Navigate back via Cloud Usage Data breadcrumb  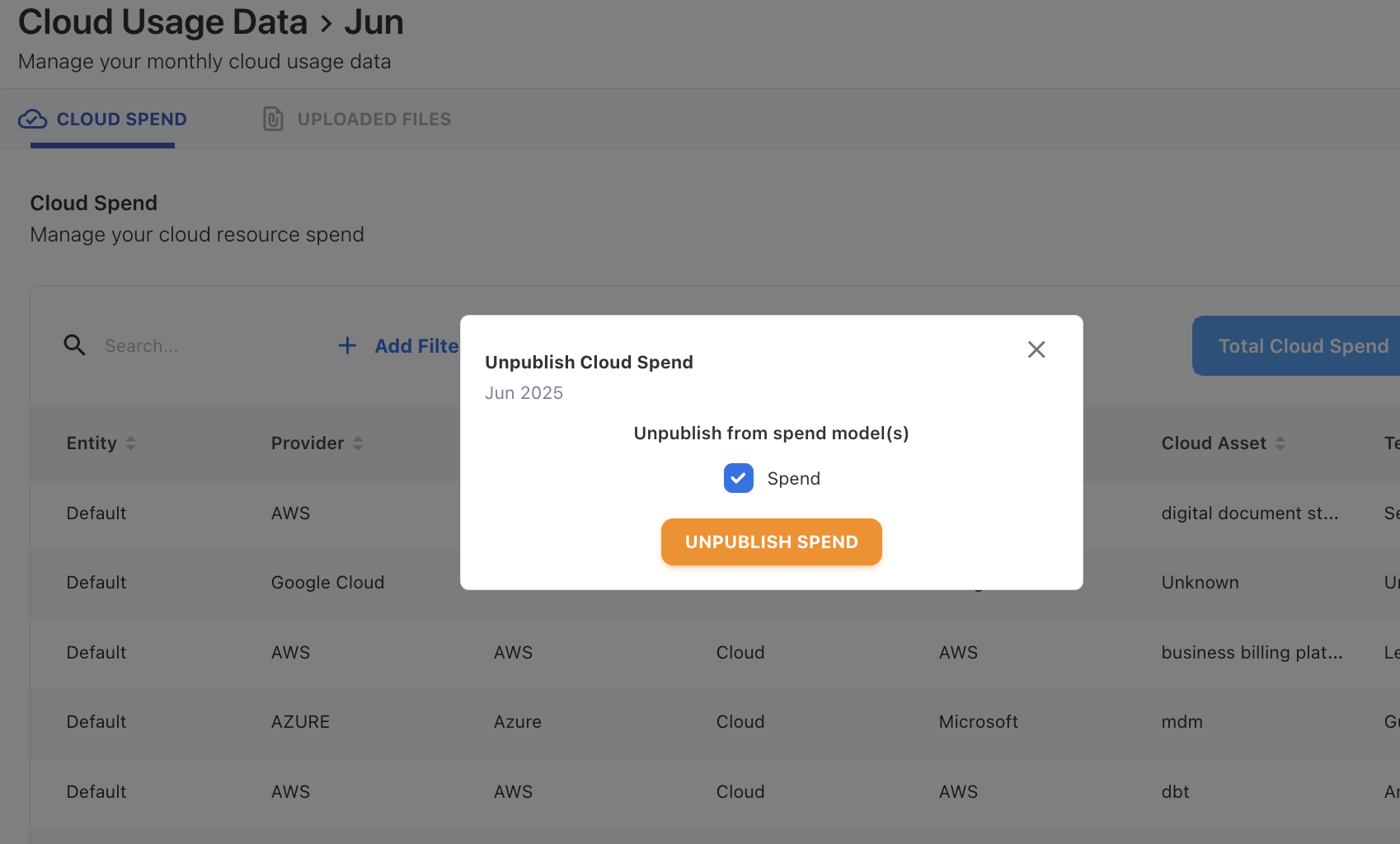[162, 21]
